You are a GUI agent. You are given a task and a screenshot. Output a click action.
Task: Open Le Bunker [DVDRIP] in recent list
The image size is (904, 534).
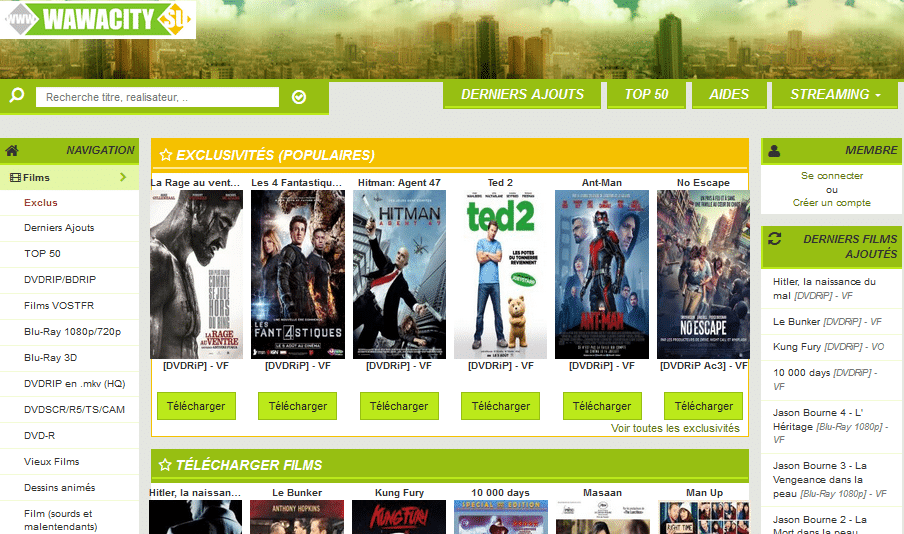click(x=827, y=321)
